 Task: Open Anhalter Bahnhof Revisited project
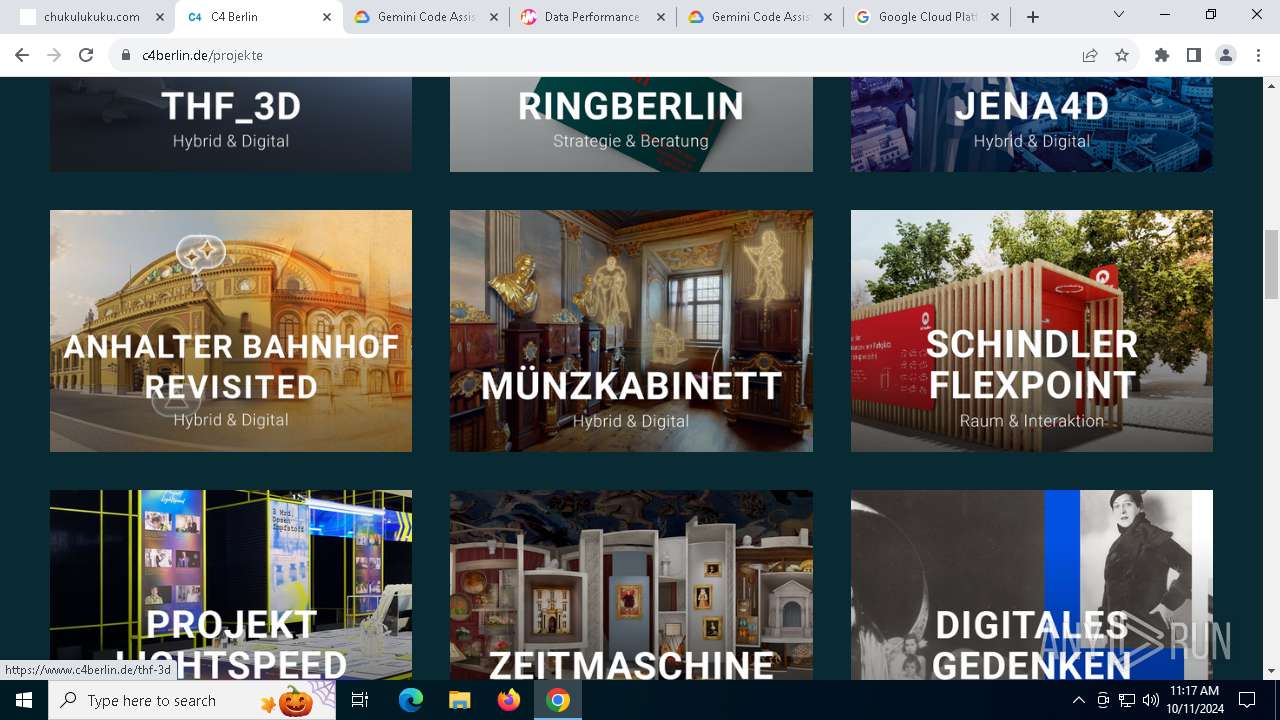tap(231, 331)
